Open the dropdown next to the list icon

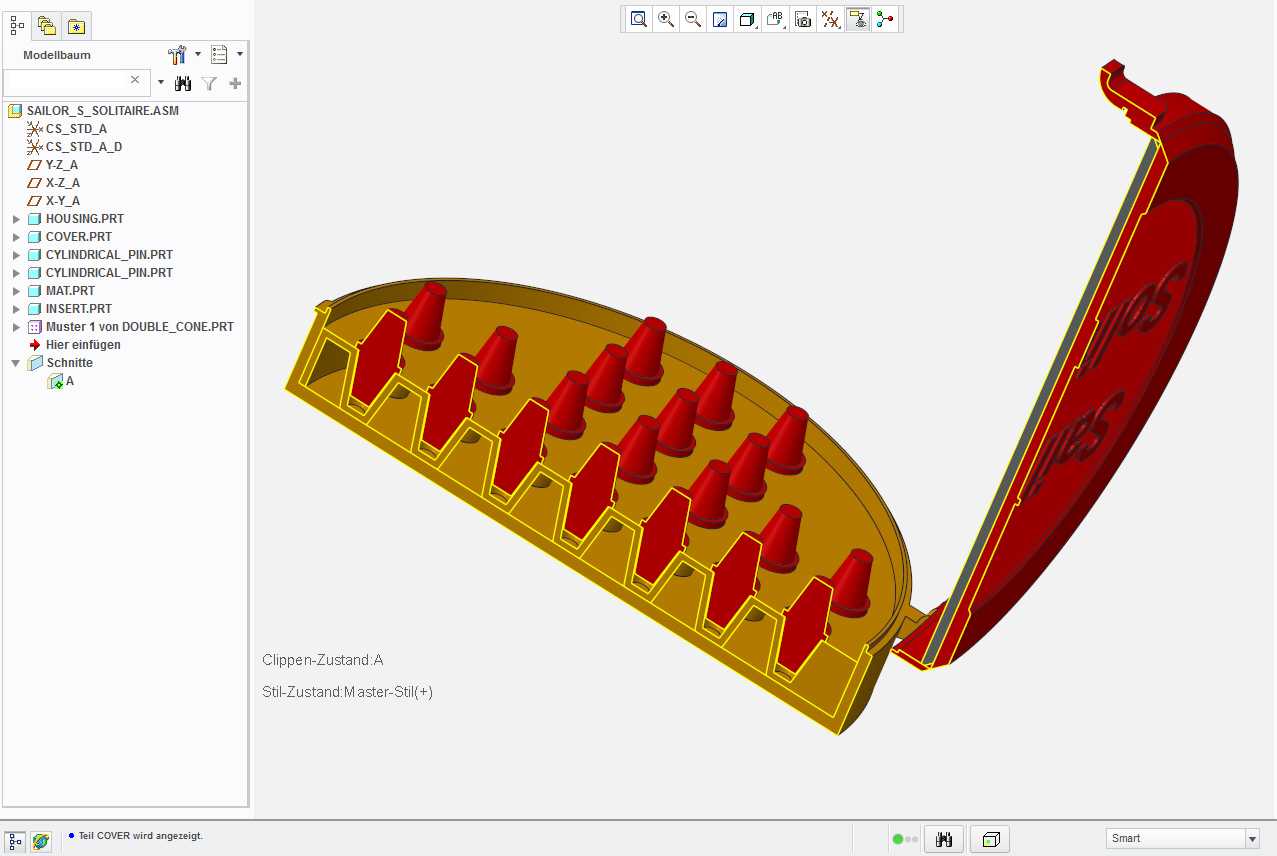coord(240,55)
